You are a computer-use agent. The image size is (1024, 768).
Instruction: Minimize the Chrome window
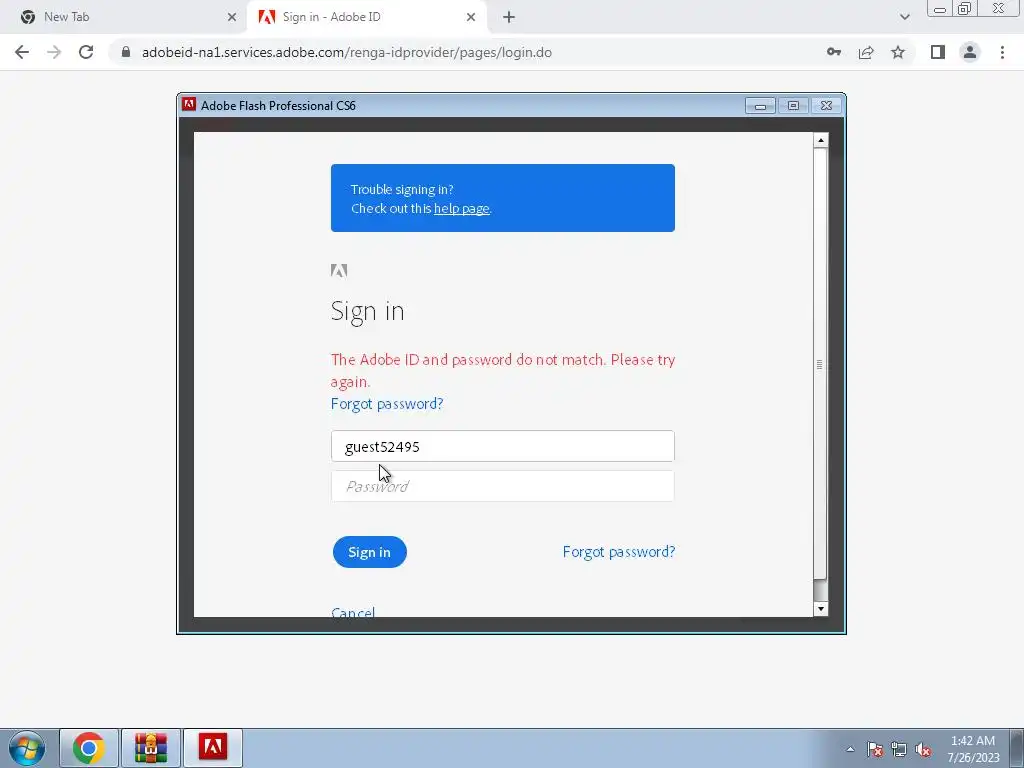click(940, 9)
